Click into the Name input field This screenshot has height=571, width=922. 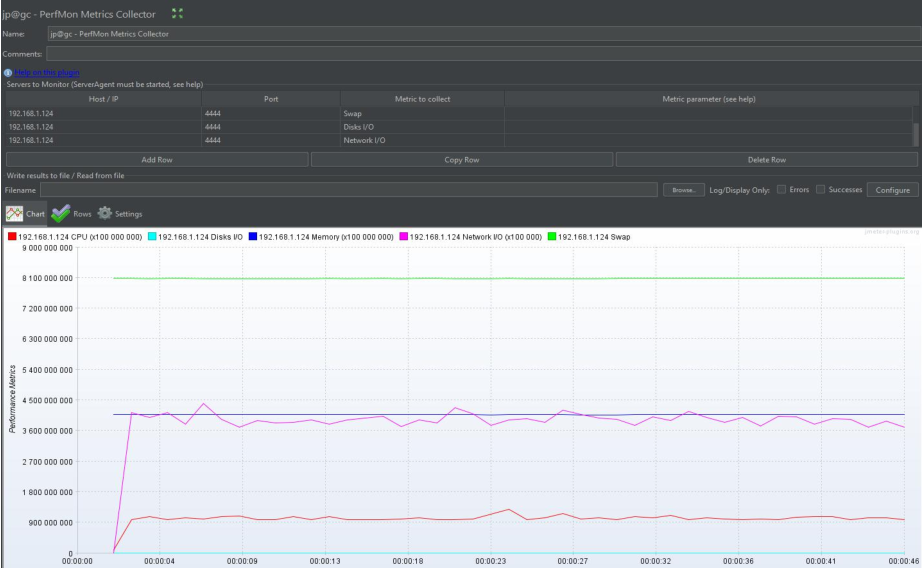pos(484,34)
